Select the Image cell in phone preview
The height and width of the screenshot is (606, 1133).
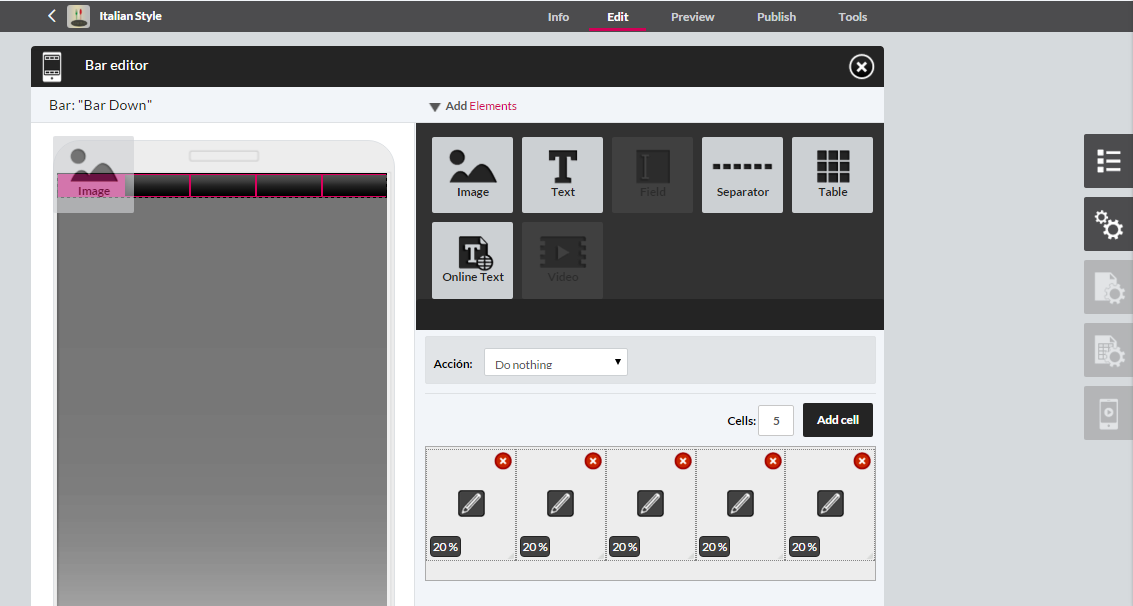point(92,185)
